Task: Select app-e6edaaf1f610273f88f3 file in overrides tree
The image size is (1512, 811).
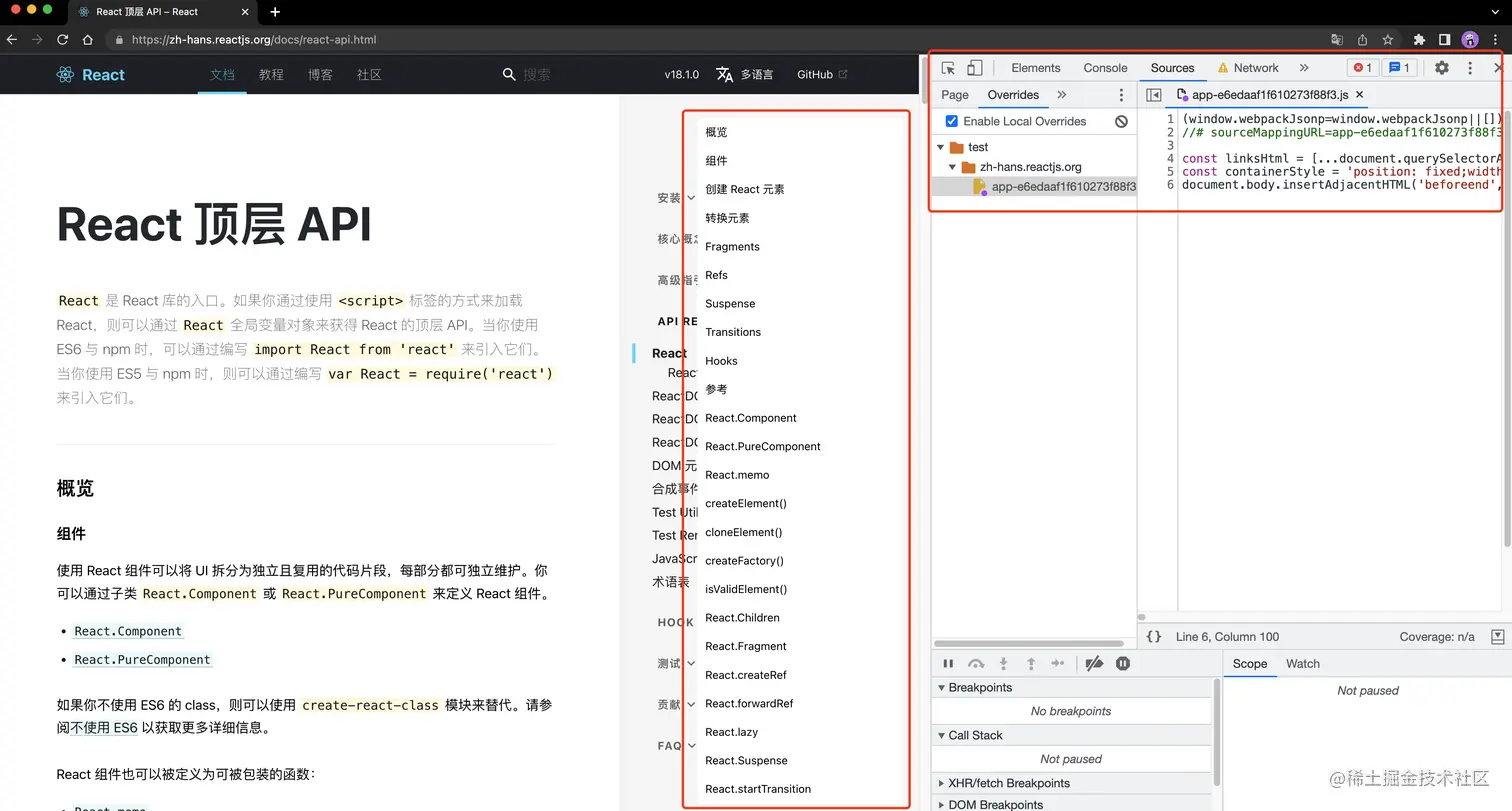Action: [1034, 187]
